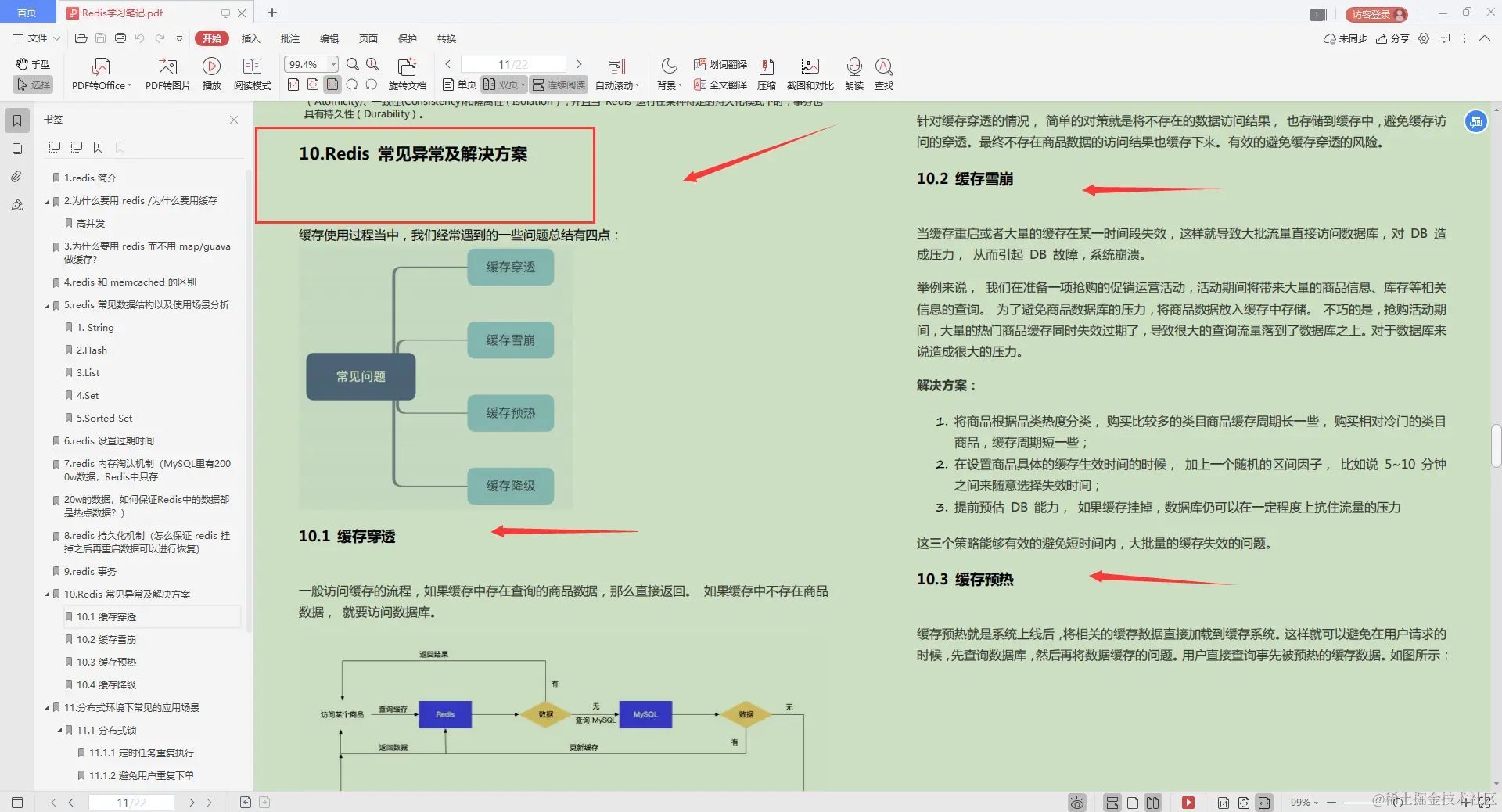Viewport: 1502px width, 812px height.
Task: Open the zoom percentage dropdown
Action: click(332, 64)
